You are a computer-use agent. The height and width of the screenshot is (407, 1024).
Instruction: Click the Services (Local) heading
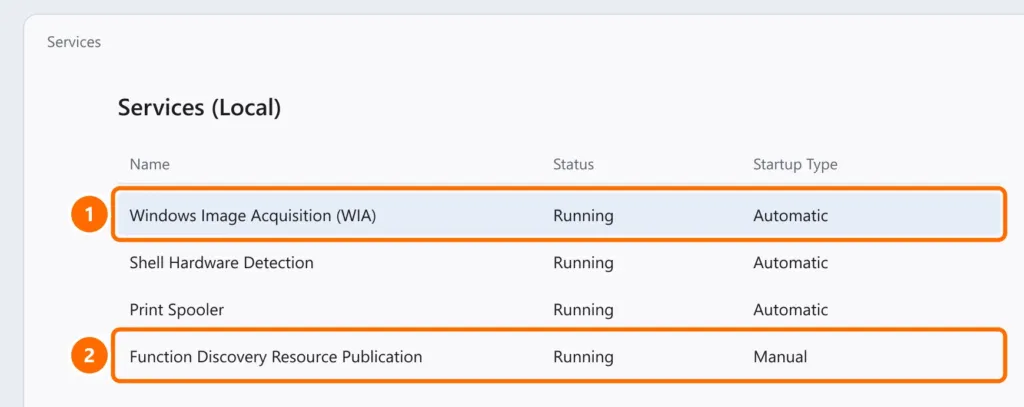pos(199,108)
